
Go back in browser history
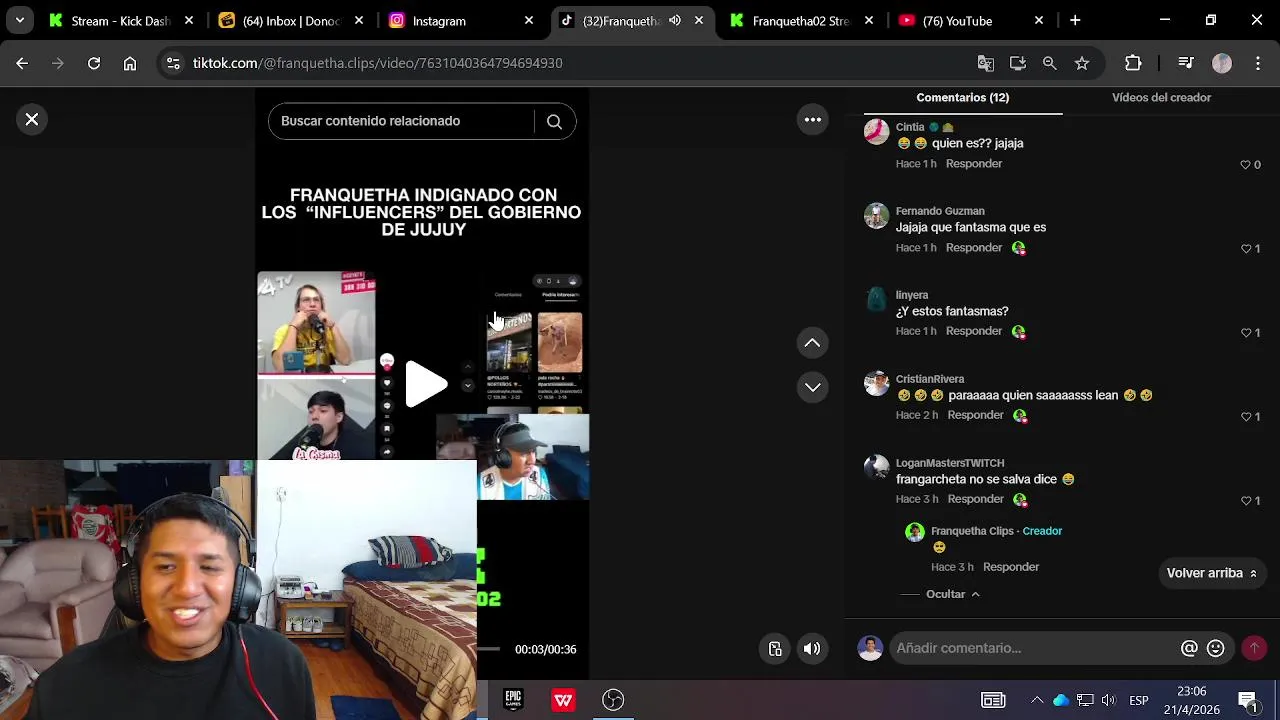tap(22, 63)
